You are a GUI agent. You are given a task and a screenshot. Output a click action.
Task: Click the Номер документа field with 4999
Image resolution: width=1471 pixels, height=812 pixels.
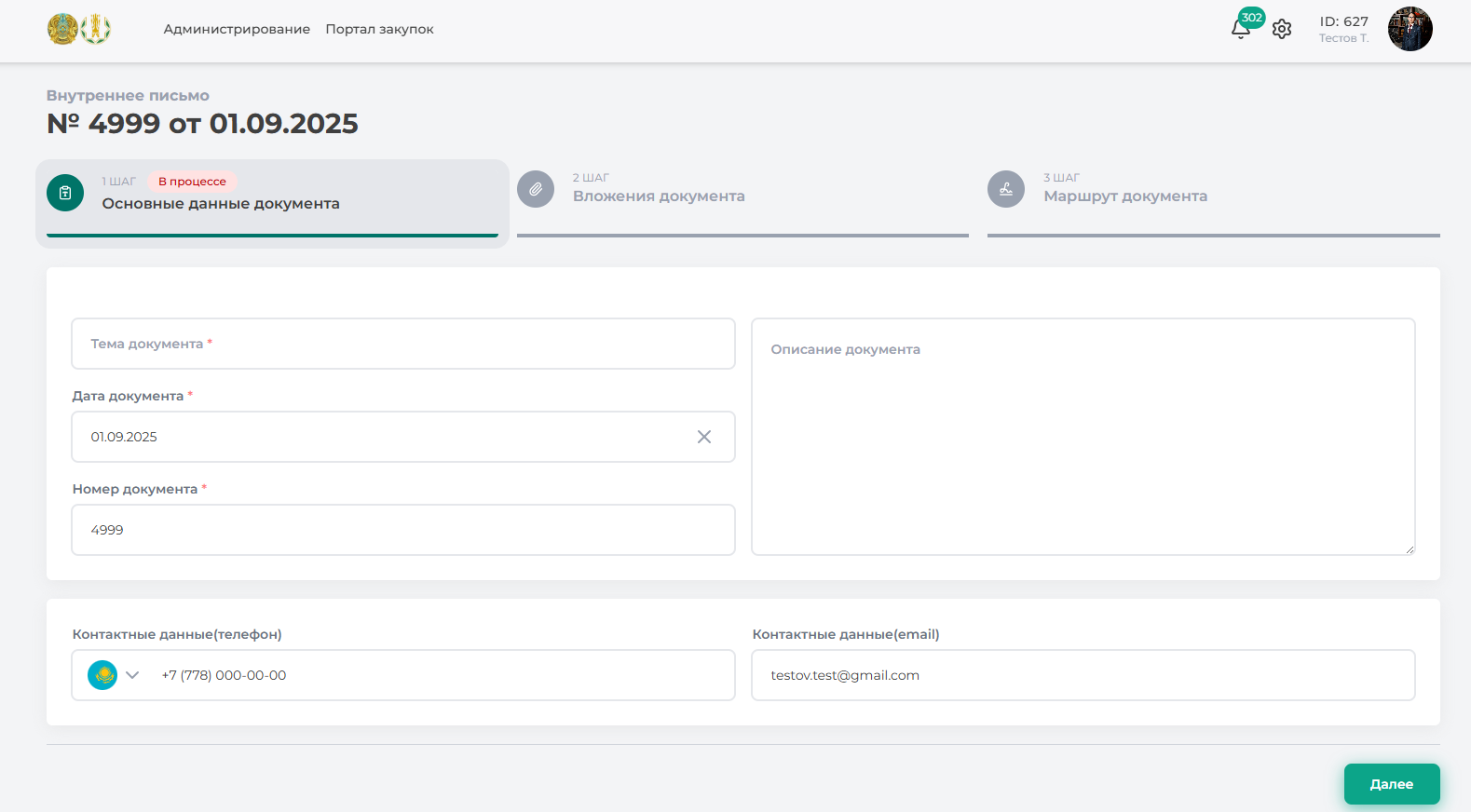pos(403,530)
